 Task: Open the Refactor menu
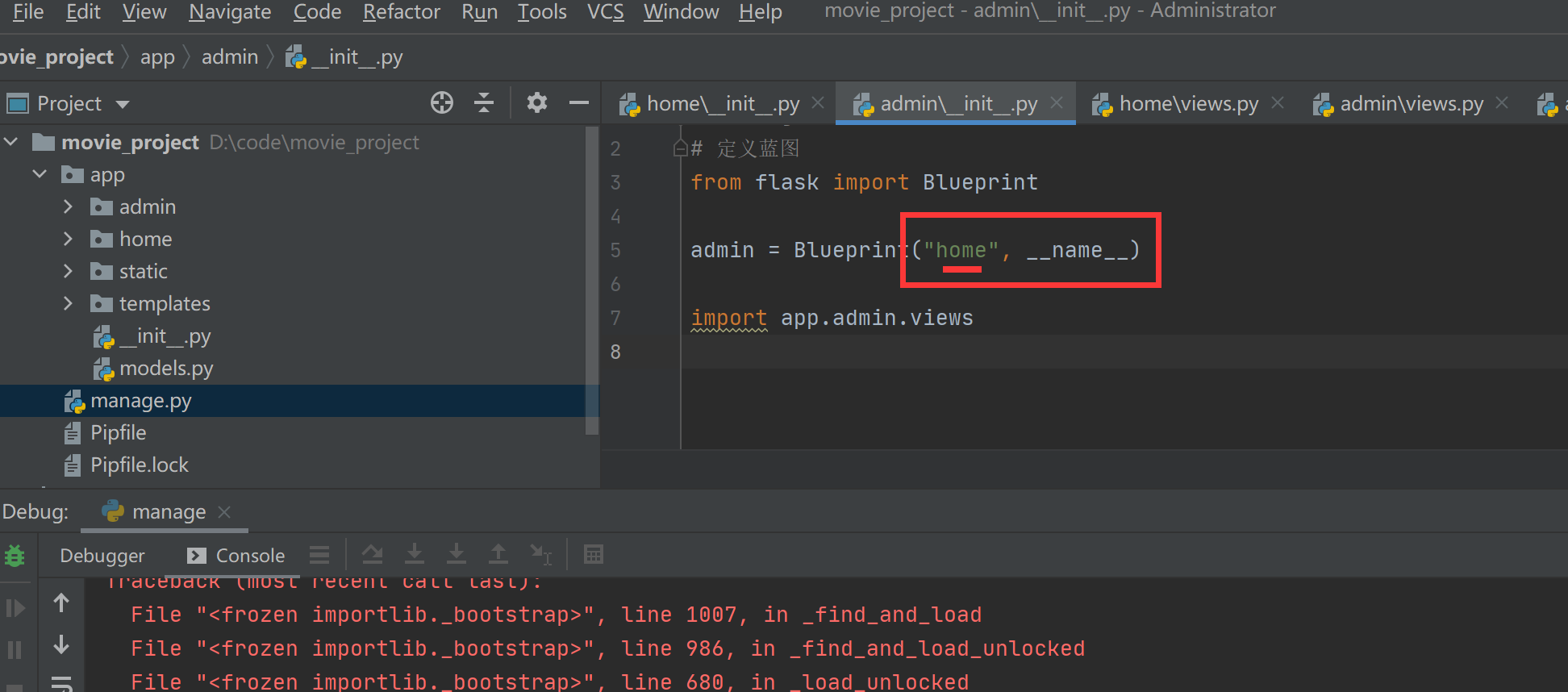402,11
